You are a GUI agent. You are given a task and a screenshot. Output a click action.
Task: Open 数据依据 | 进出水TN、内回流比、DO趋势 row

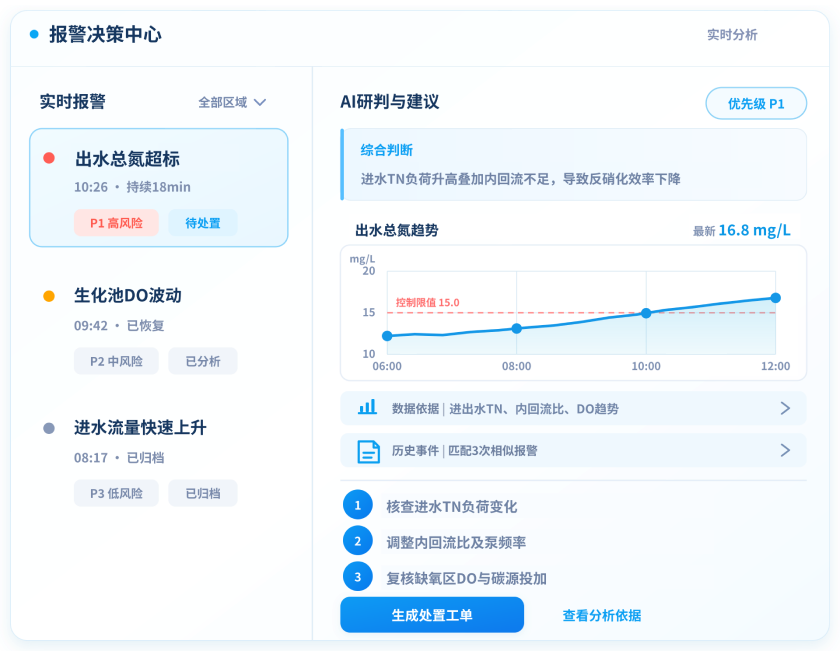(x=573, y=408)
